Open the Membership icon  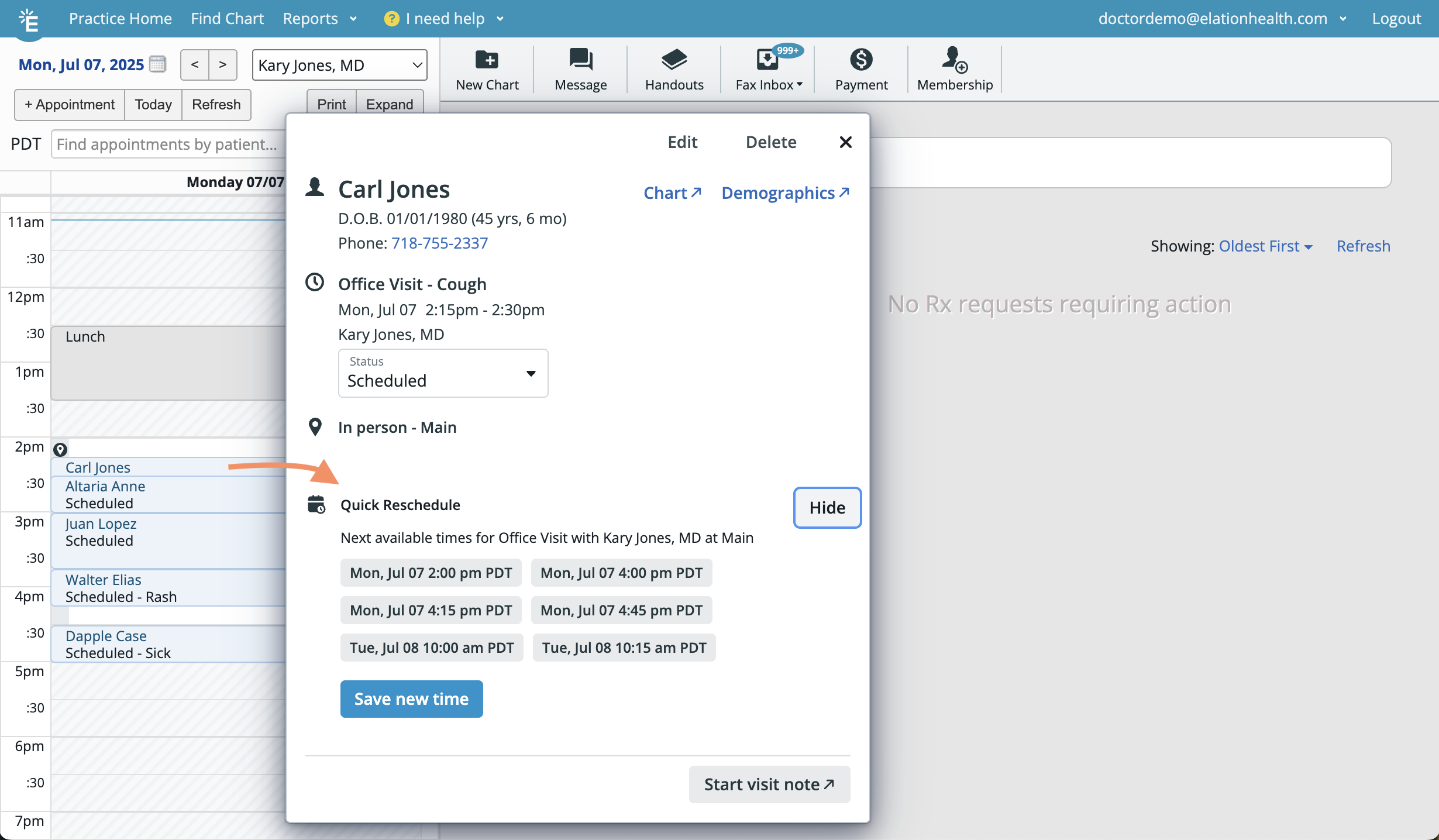coord(955,60)
